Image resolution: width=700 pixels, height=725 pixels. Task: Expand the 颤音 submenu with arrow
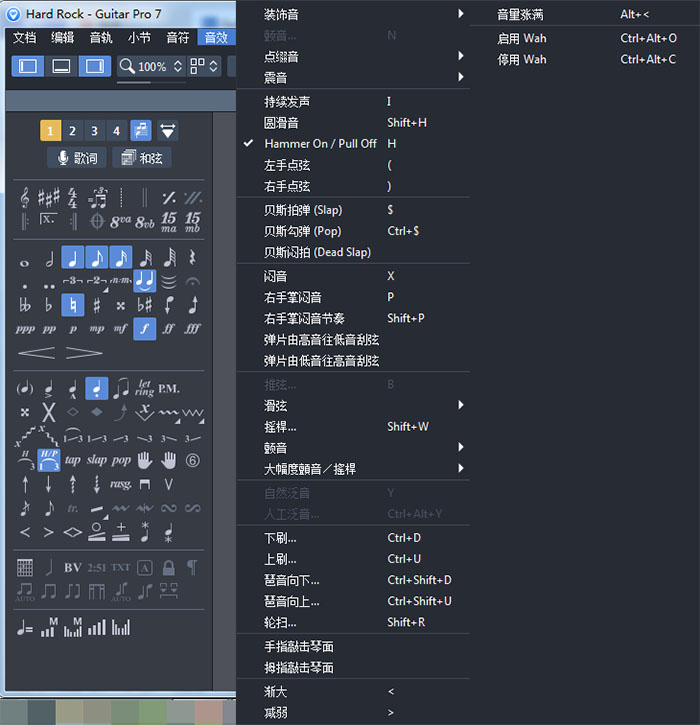tap(353, 448)
